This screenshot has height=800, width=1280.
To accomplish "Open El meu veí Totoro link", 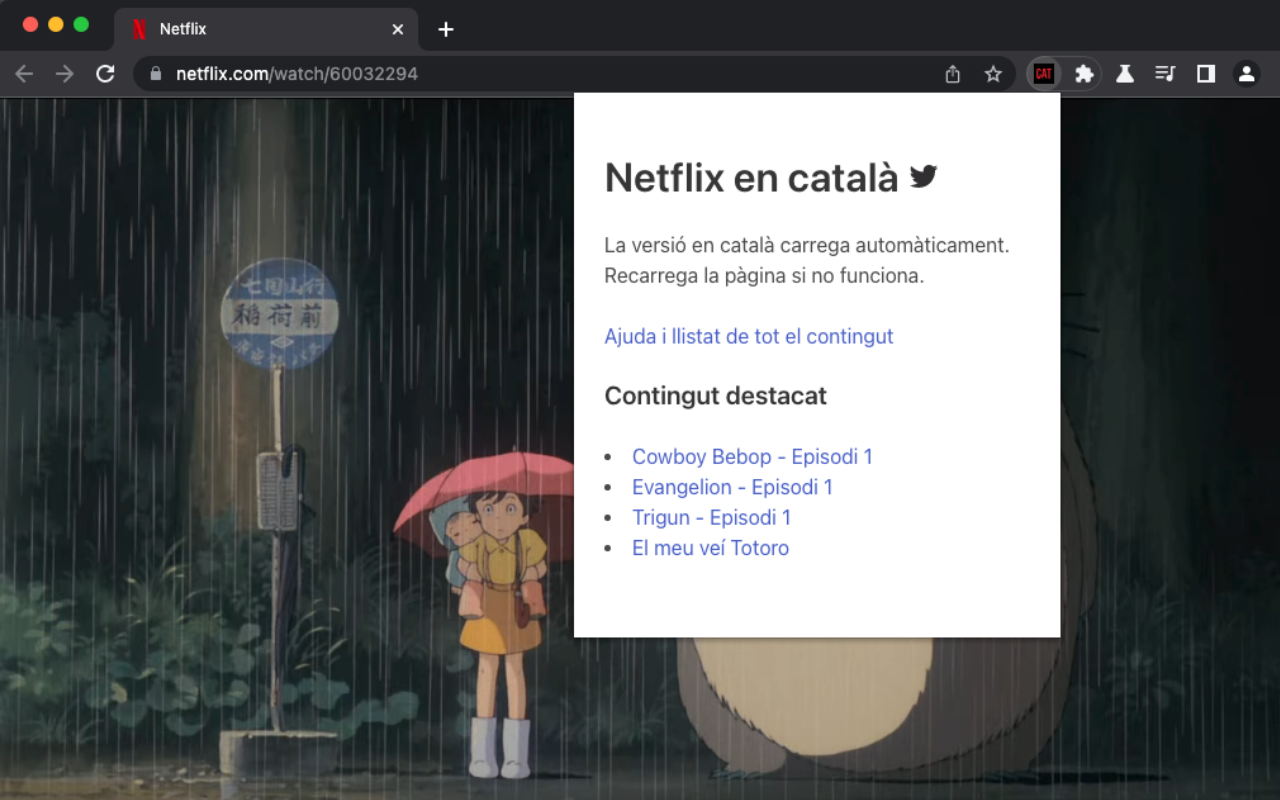I will click(x=710, y=548).
